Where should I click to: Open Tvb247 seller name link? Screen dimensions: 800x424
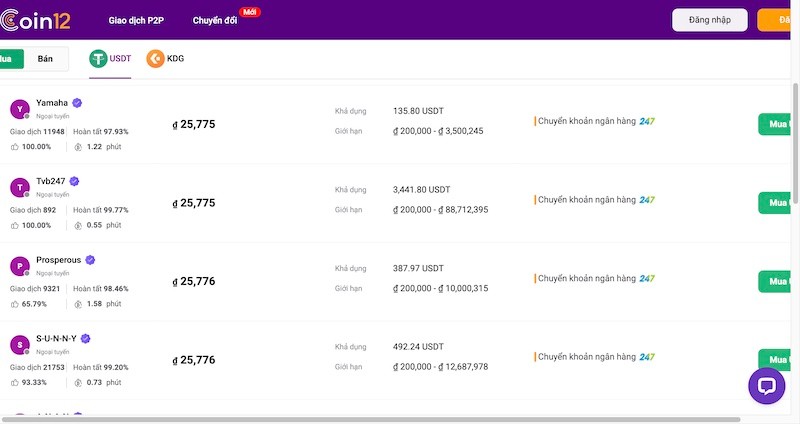(51, 181)
